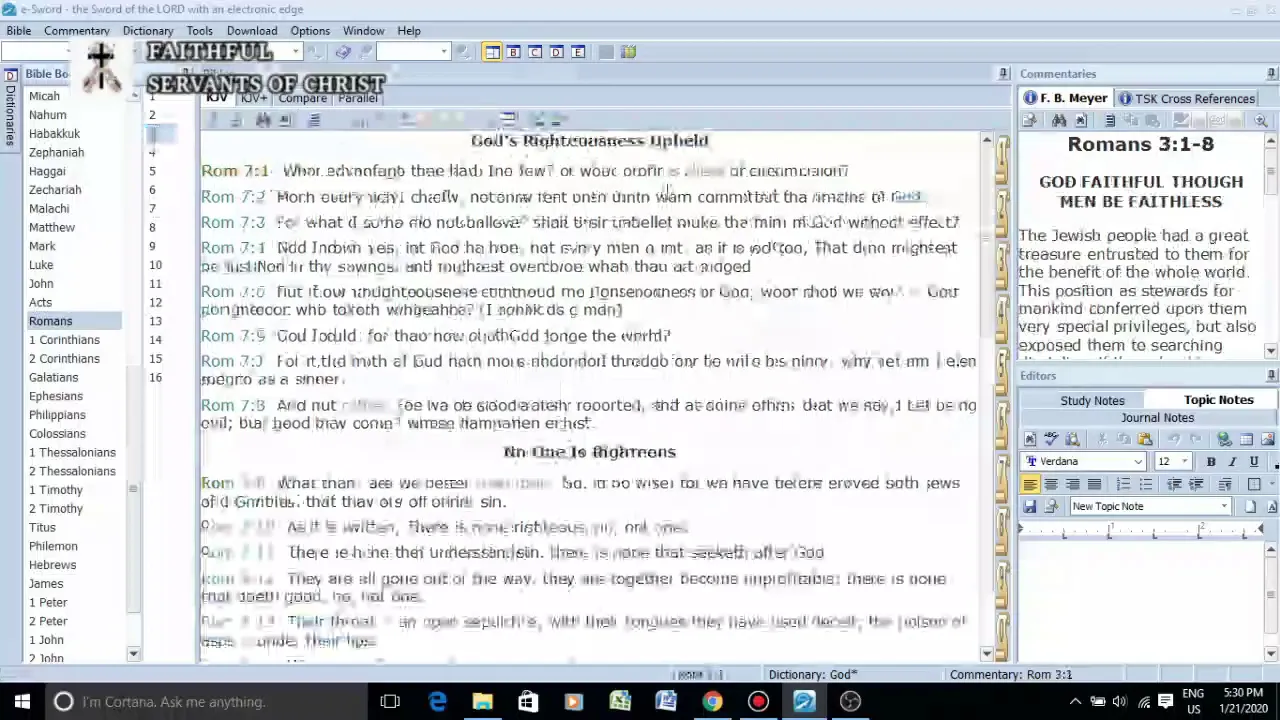This screenshot has width=1280, height=720.
Task: Cut selected text in the editor
Action: 1102,439
